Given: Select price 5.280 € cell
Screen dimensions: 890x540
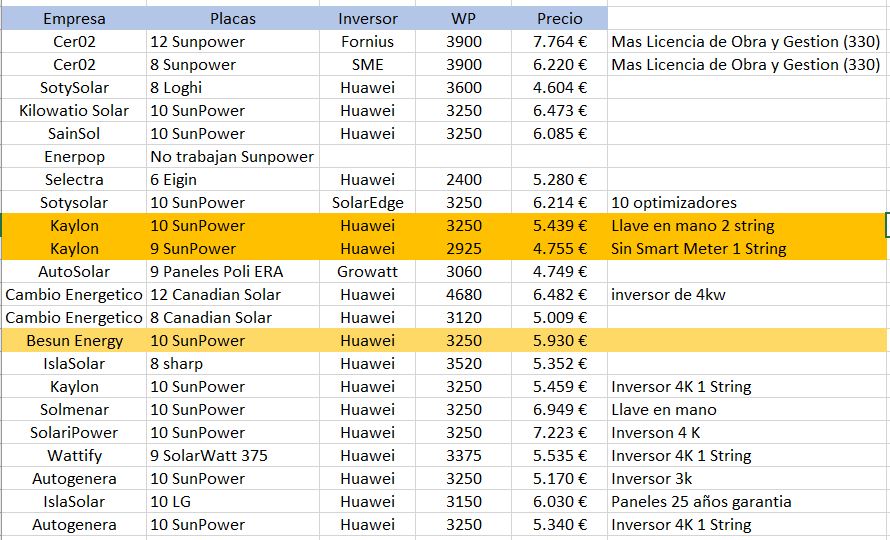Looking at the screenshot, I should coord(559,179).
